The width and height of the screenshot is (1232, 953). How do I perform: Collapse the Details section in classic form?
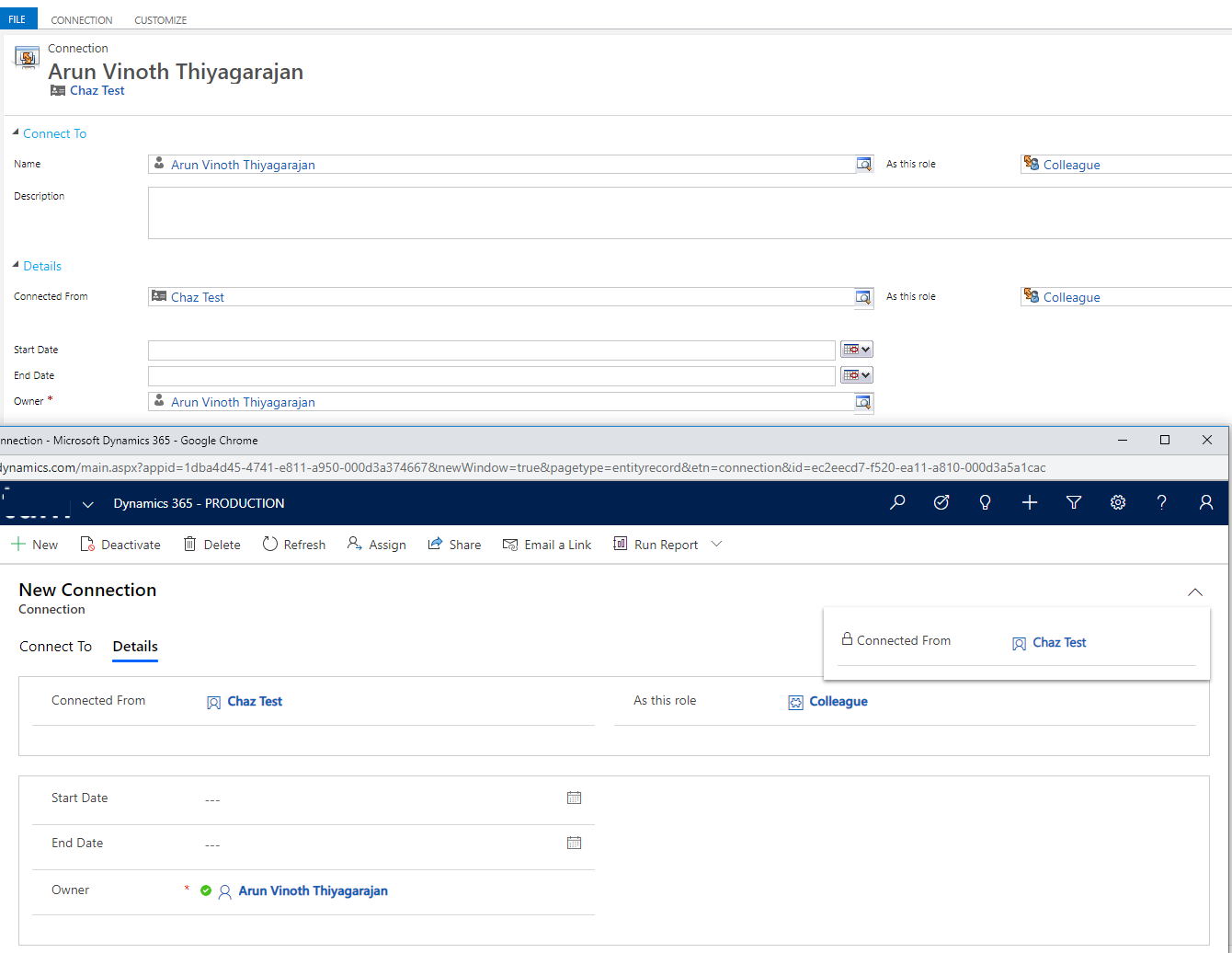pos(16,266)
